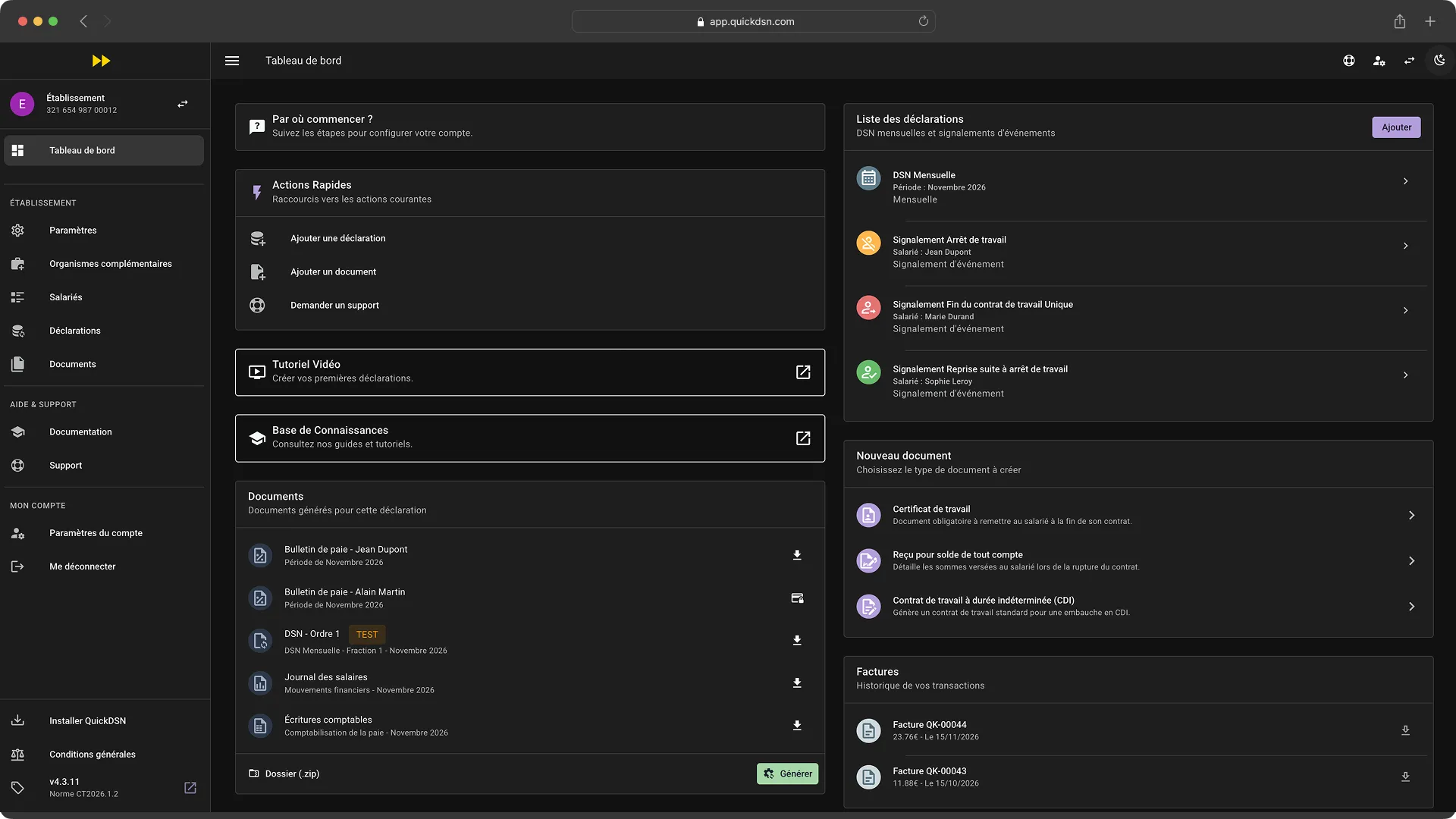Open user account settings icon in header
The image size is (1456, 819).
coord(1379,61)
